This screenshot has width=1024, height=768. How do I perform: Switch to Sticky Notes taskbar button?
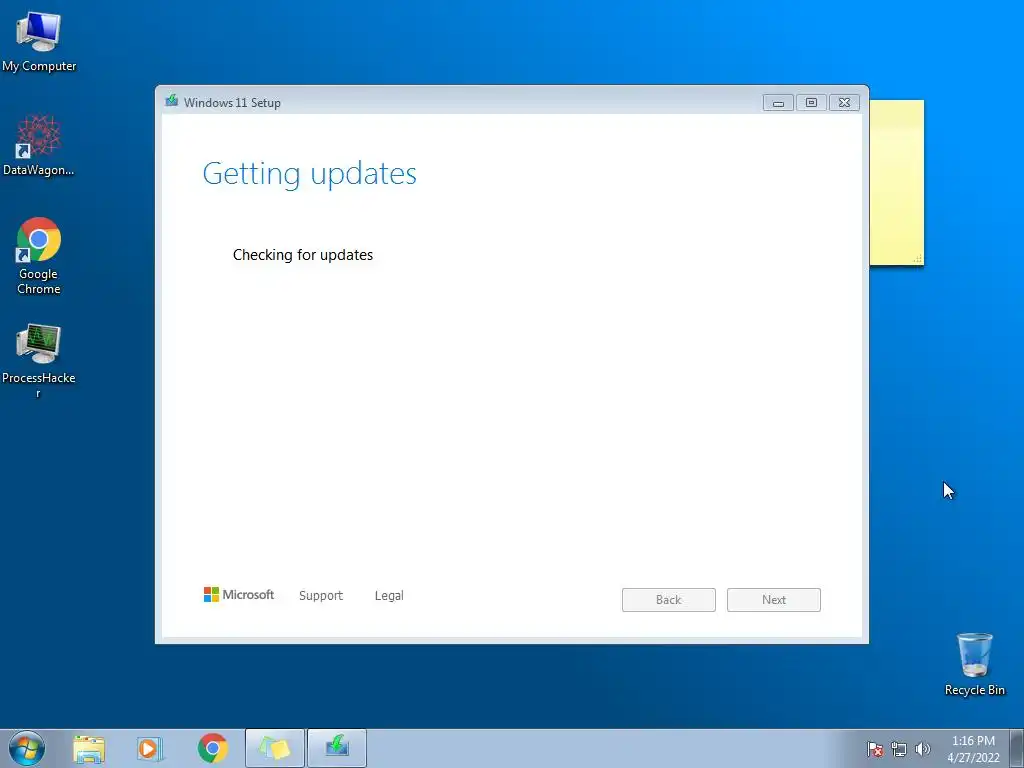point(275,748)
